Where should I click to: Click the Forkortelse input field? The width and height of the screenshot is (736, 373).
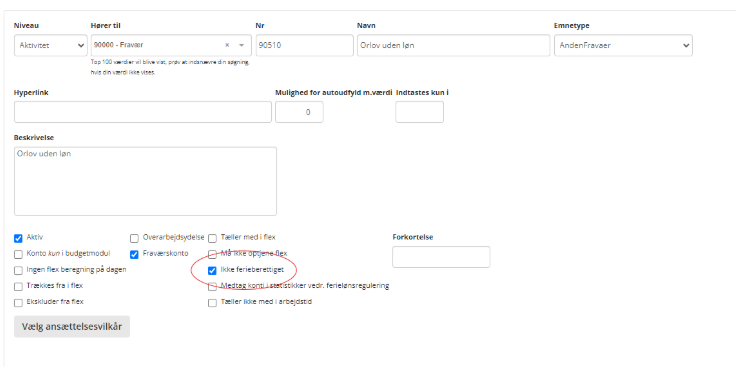[441, 257]
